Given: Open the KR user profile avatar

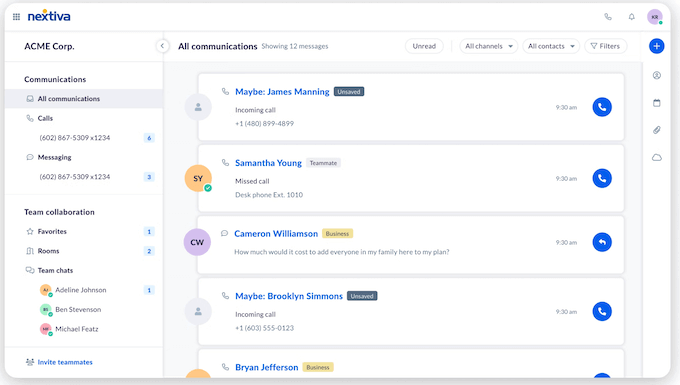Looking at the screenshot, I should click(x=655, y=17).
